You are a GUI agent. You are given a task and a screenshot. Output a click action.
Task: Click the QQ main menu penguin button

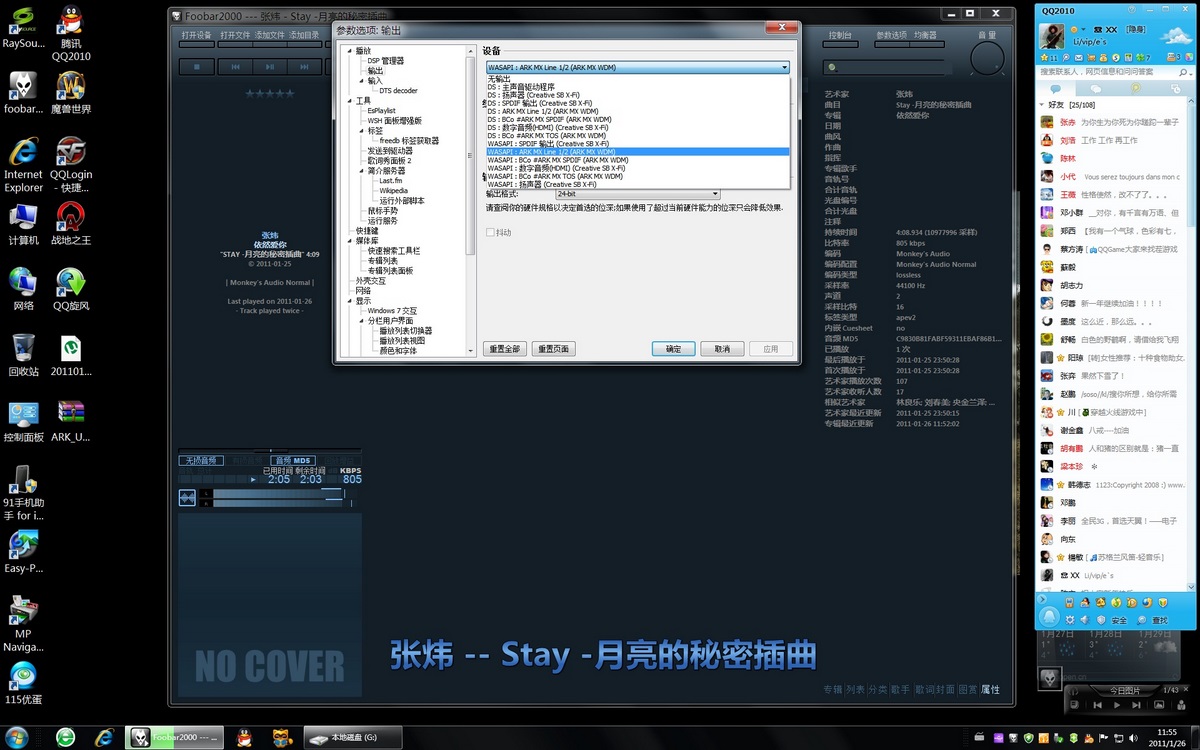1049,617
